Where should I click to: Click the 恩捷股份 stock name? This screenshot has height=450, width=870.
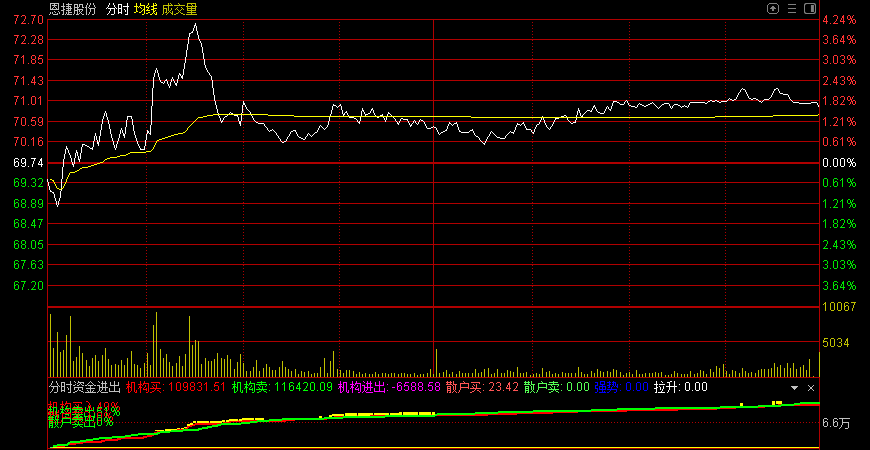(x=73, y=9)
